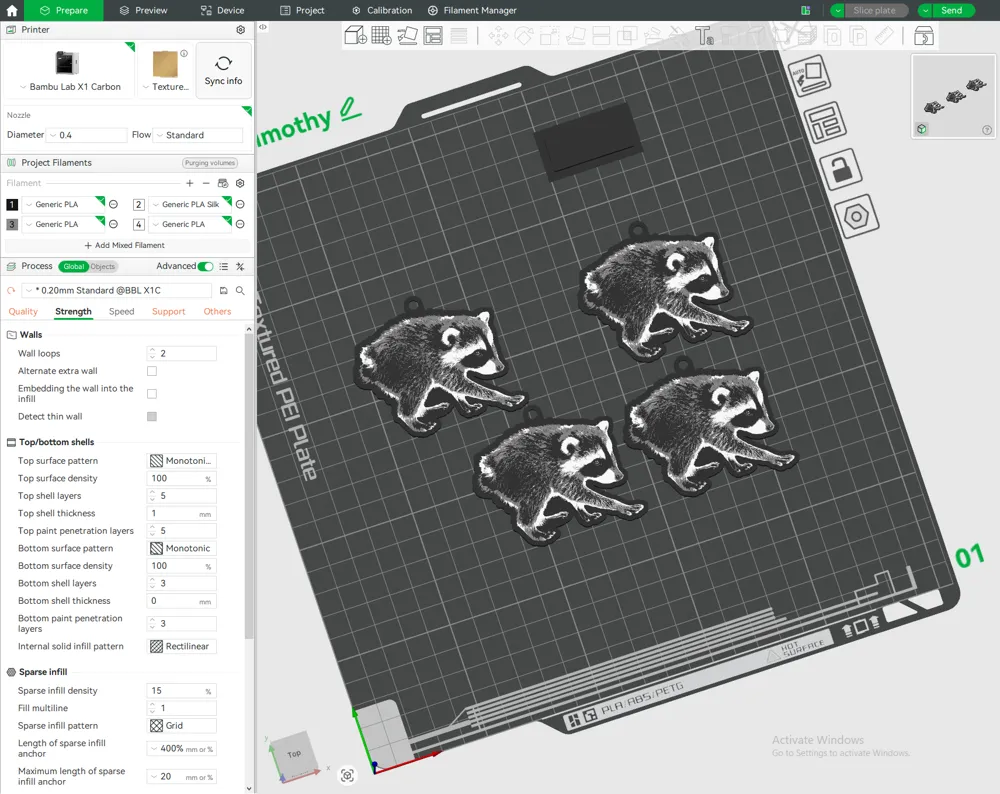The height and width of the screenshot is (794, 1000).
Task: Open the Top surface pattern dropdown
Action: (182, 460)
